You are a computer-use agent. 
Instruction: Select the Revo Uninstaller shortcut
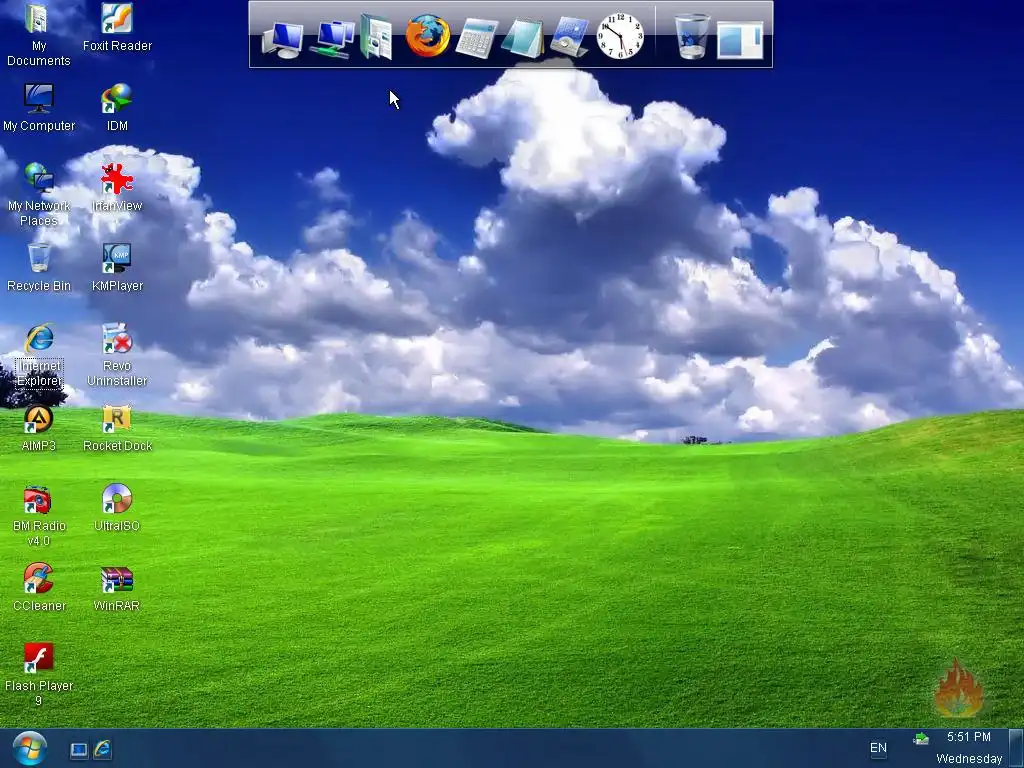117,355
